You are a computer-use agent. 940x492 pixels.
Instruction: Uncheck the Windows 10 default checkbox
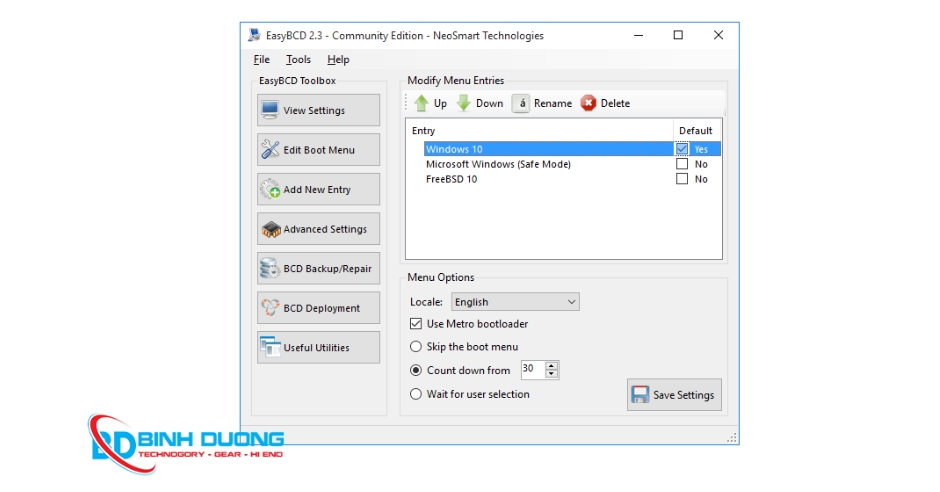coord(682,149)
